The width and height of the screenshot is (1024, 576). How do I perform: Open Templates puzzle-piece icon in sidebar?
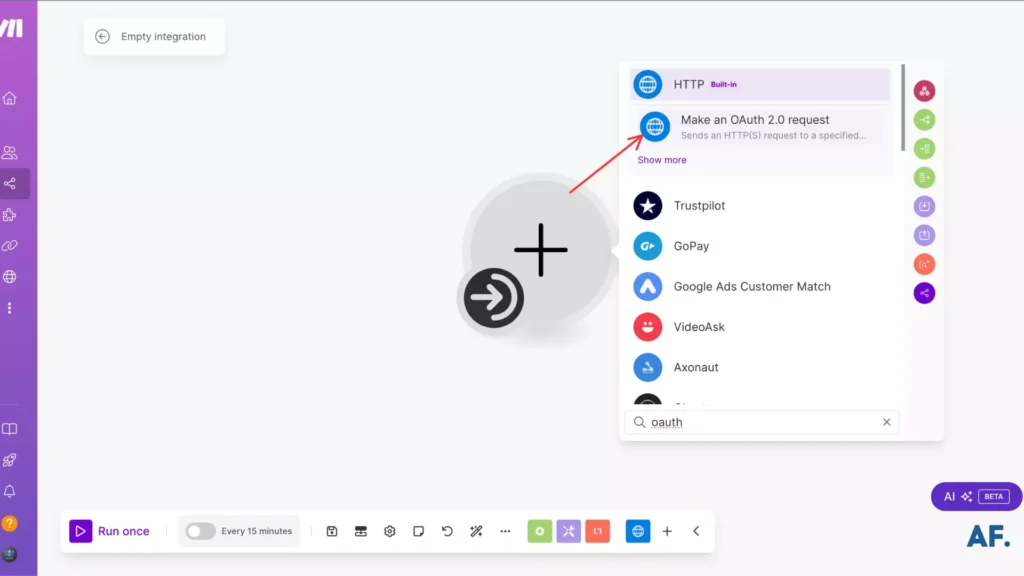click(x=10, y=215)
